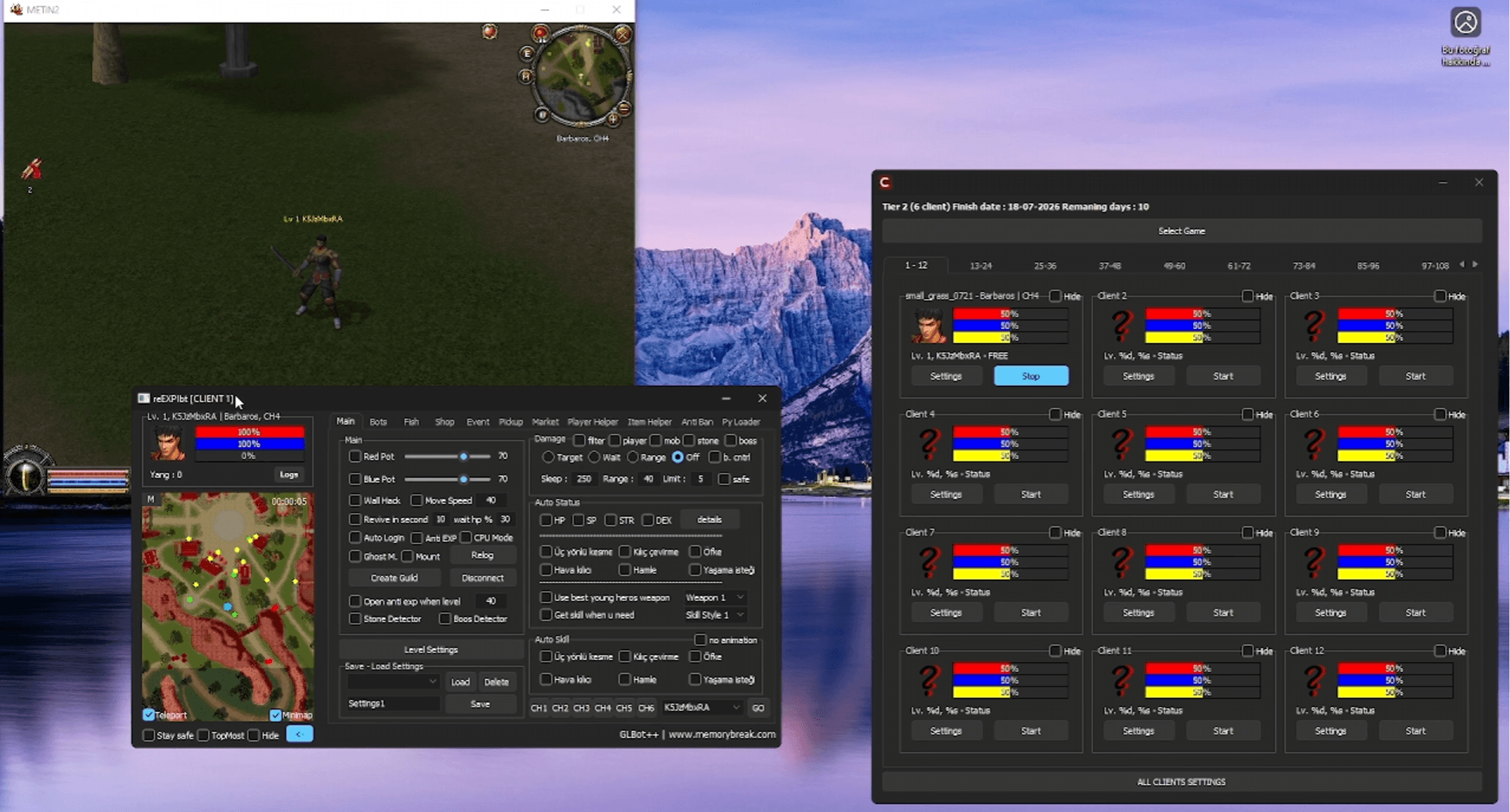1510x812 pixels.
Task: Expand the saved settings dropdown beside Load
Action: [x=393, y=681]
